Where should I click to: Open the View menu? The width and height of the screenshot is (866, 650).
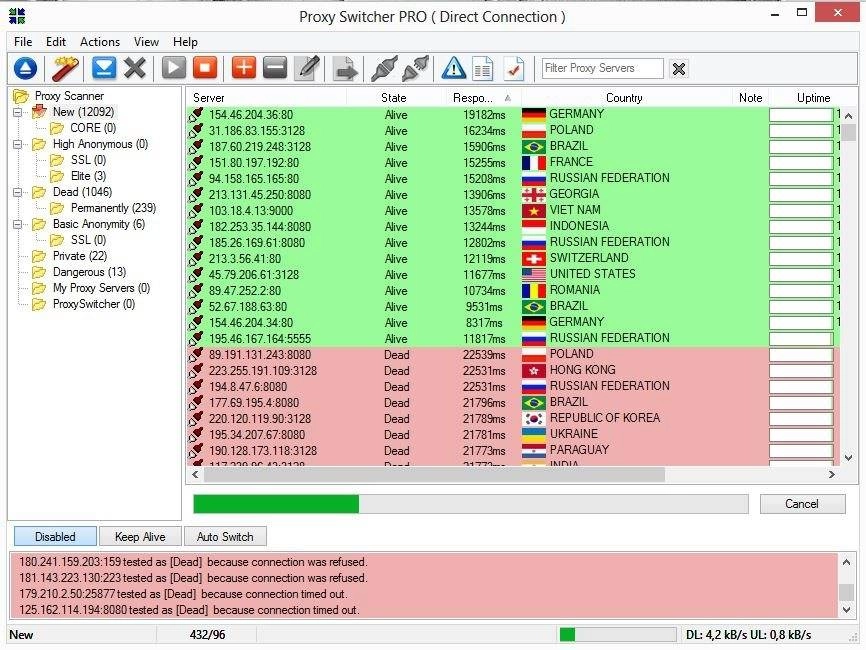click(146, 42)
